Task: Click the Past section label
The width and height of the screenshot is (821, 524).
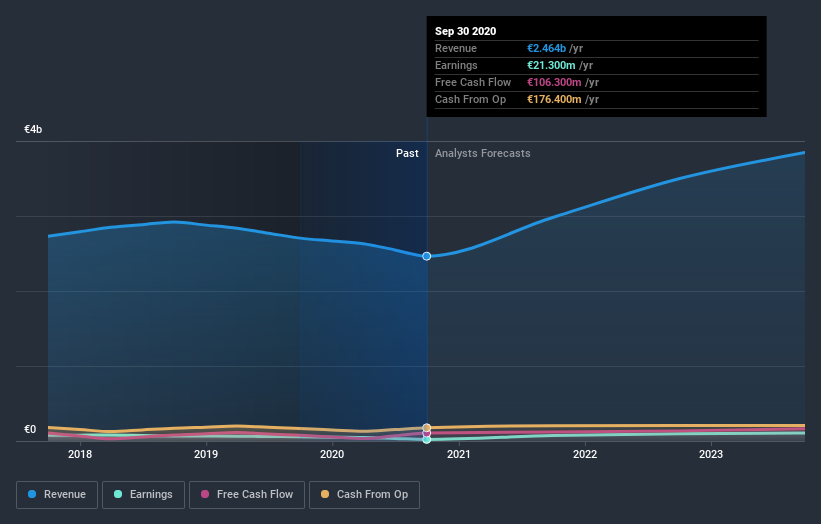Action: (407, 153)
